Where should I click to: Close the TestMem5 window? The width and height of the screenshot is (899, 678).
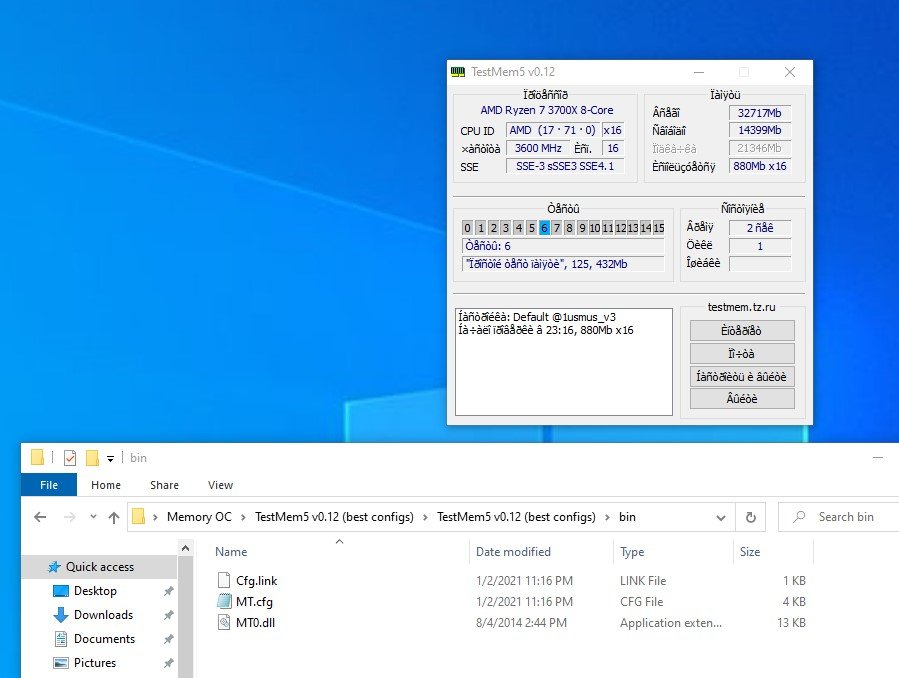(789, 72)
